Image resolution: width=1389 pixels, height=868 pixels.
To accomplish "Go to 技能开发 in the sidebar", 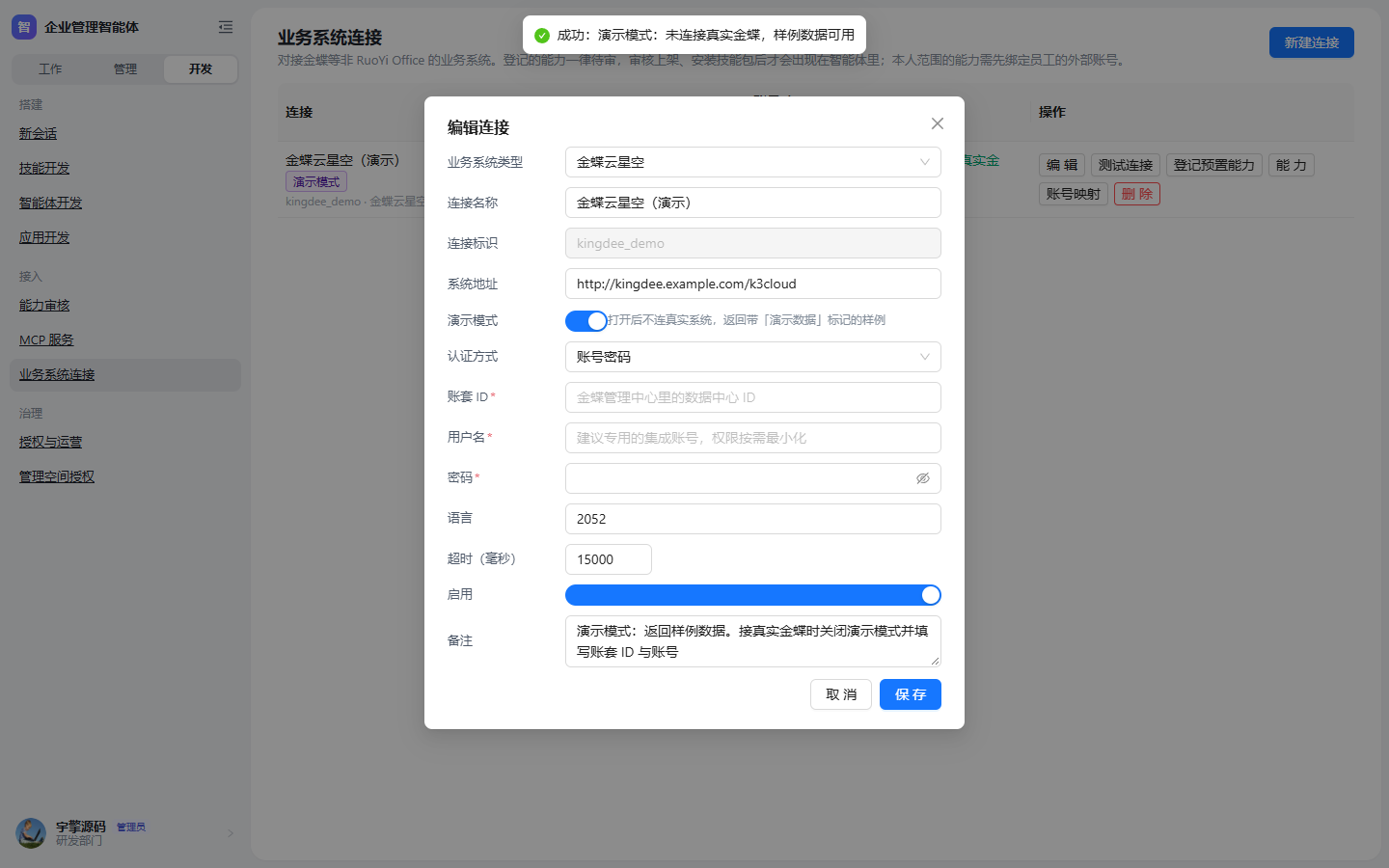I will (x=44, y=169).
